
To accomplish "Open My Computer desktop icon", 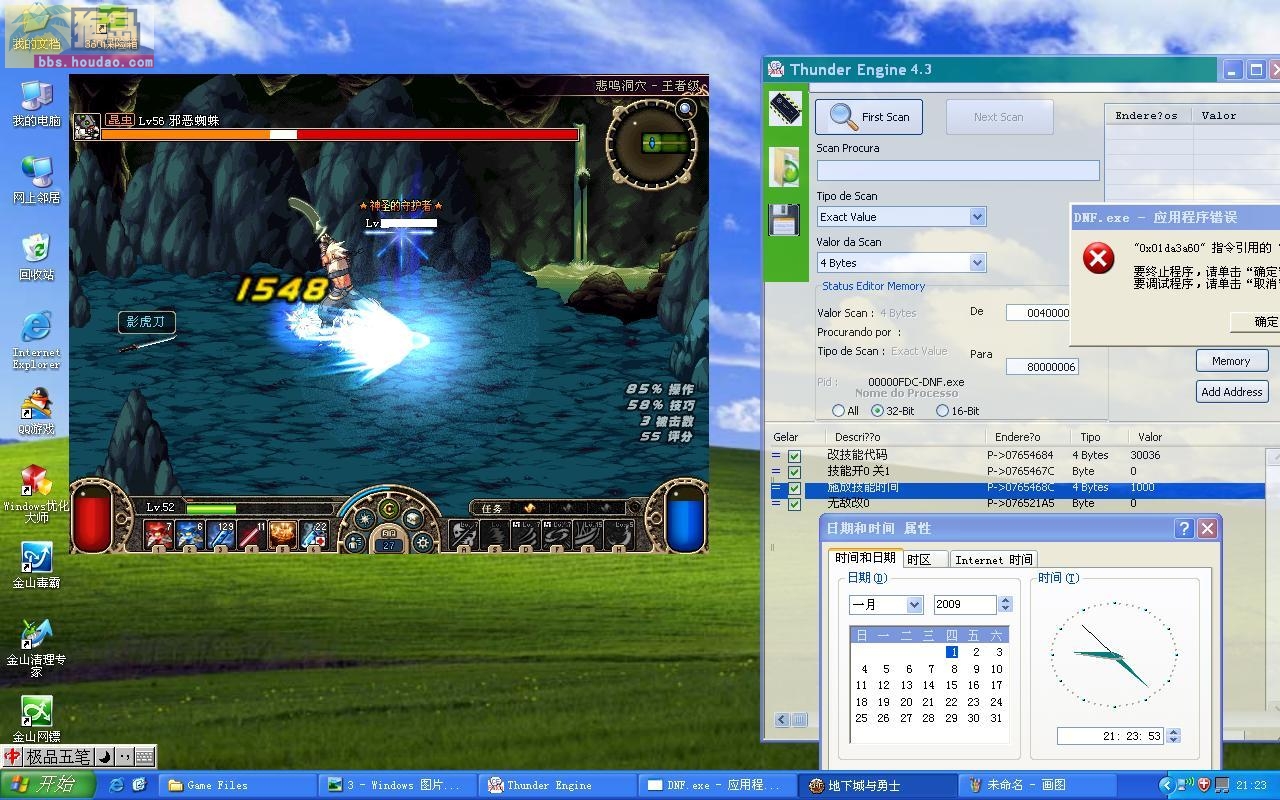I will coord(36,103).
